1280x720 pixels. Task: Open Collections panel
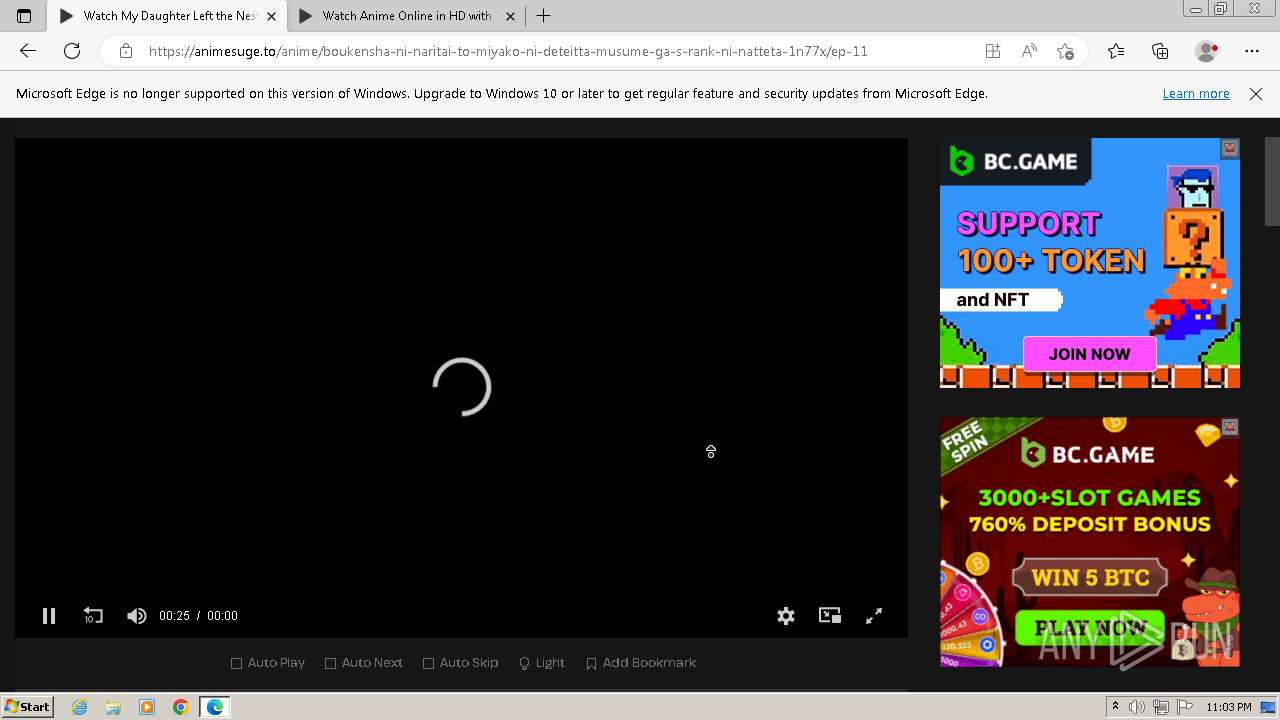tap(1160, 51)
